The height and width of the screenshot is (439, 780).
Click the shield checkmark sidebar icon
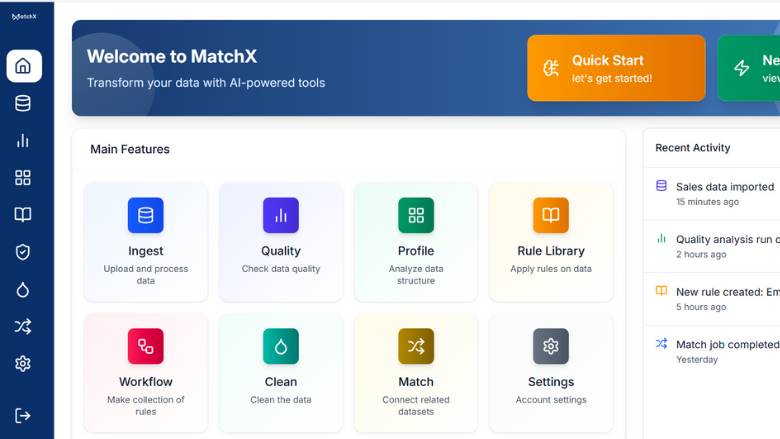coord(23,252)
